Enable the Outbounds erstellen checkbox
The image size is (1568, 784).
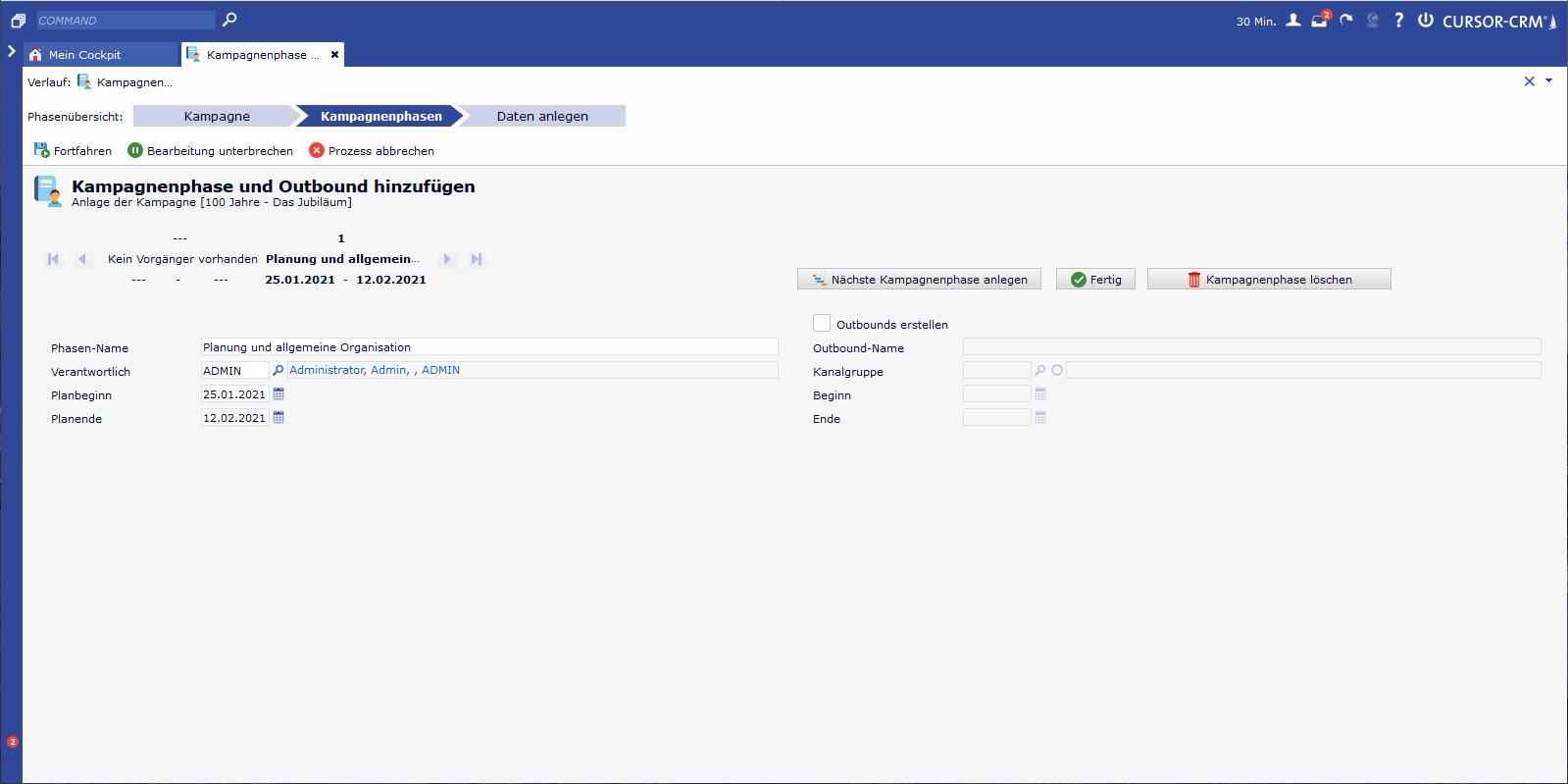point(822,324)
